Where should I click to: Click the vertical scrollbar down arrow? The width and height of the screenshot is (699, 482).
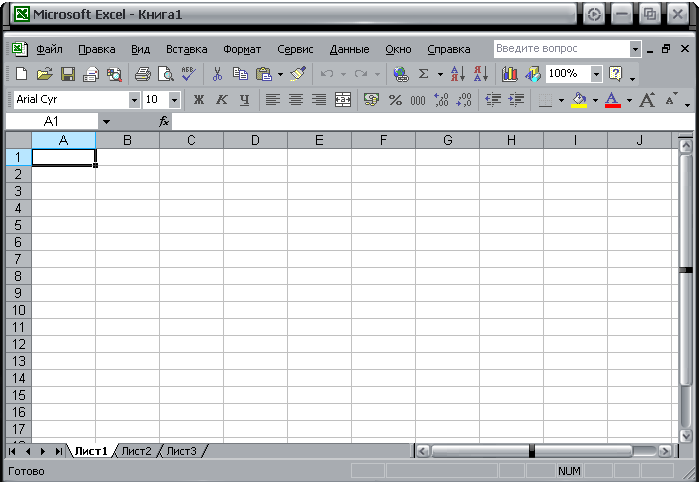(686, 435)
